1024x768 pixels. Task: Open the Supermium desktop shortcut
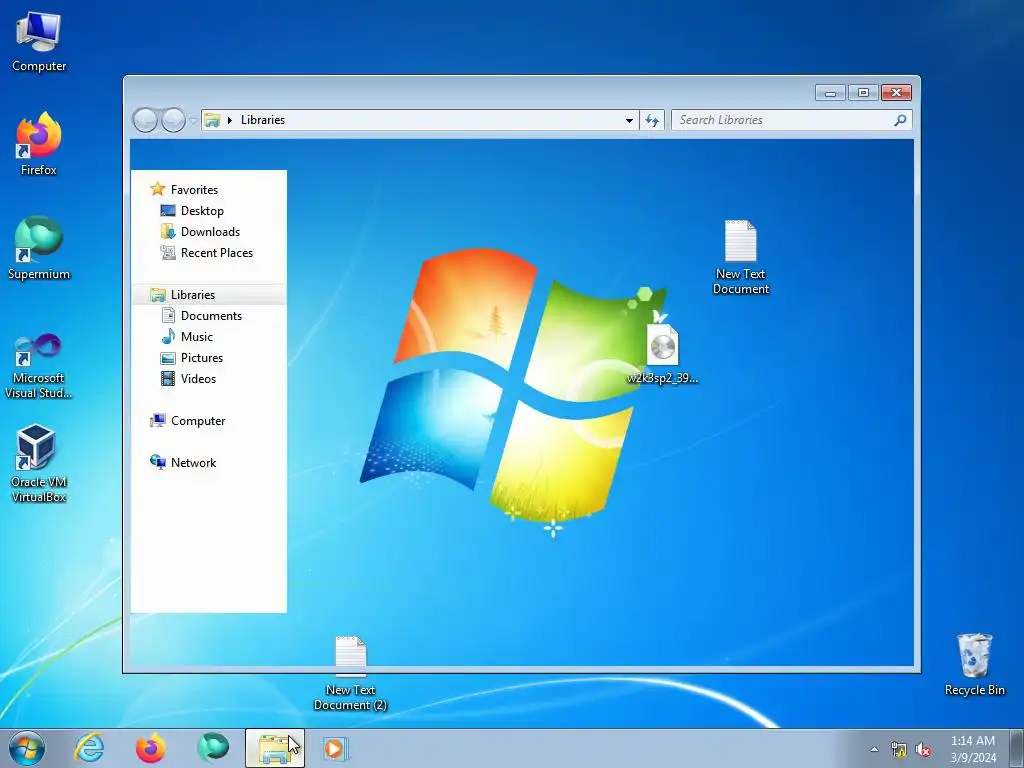tap(39, 248)
